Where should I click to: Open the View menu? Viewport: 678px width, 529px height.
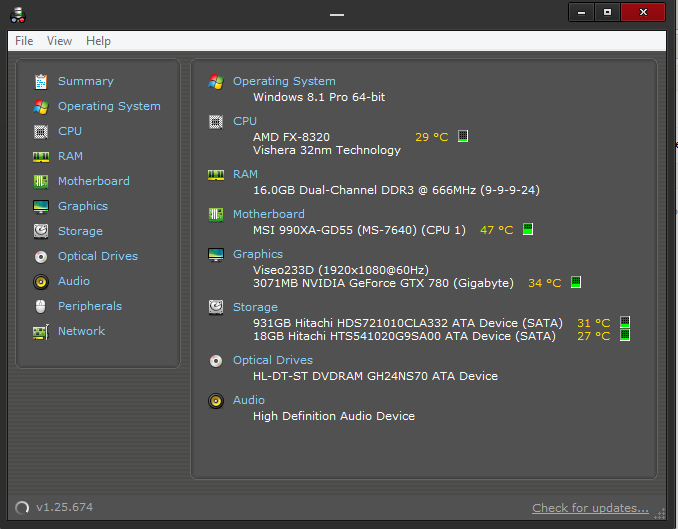pos(59,41)
